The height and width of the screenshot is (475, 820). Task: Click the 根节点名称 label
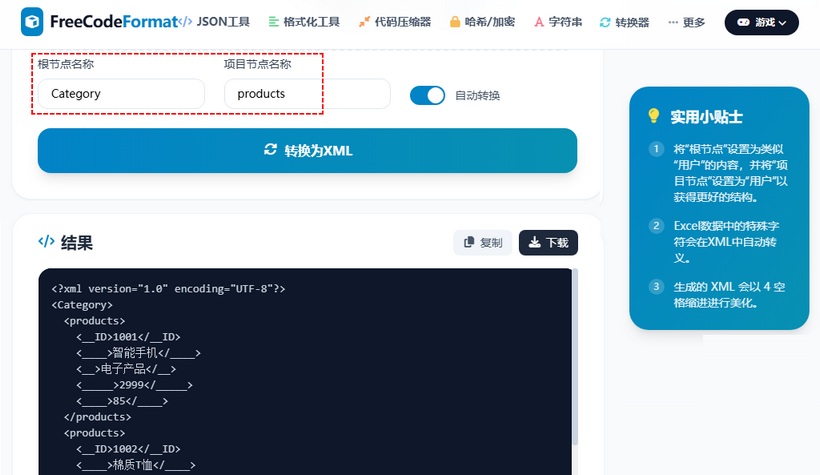click(x=66, y=64)
